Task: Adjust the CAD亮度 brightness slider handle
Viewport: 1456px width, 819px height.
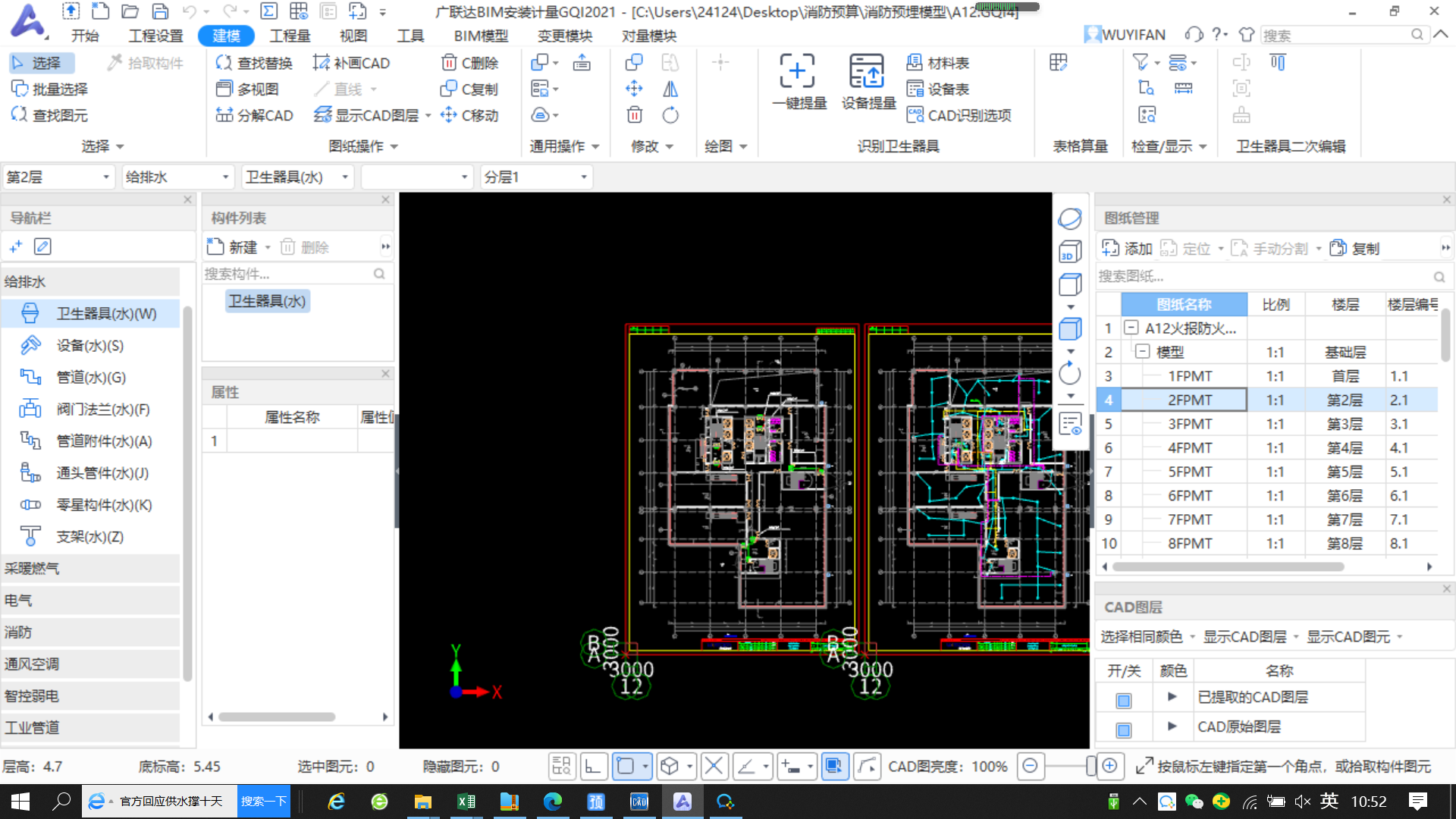Action: pyautogui.click(x=1090, y=766)
